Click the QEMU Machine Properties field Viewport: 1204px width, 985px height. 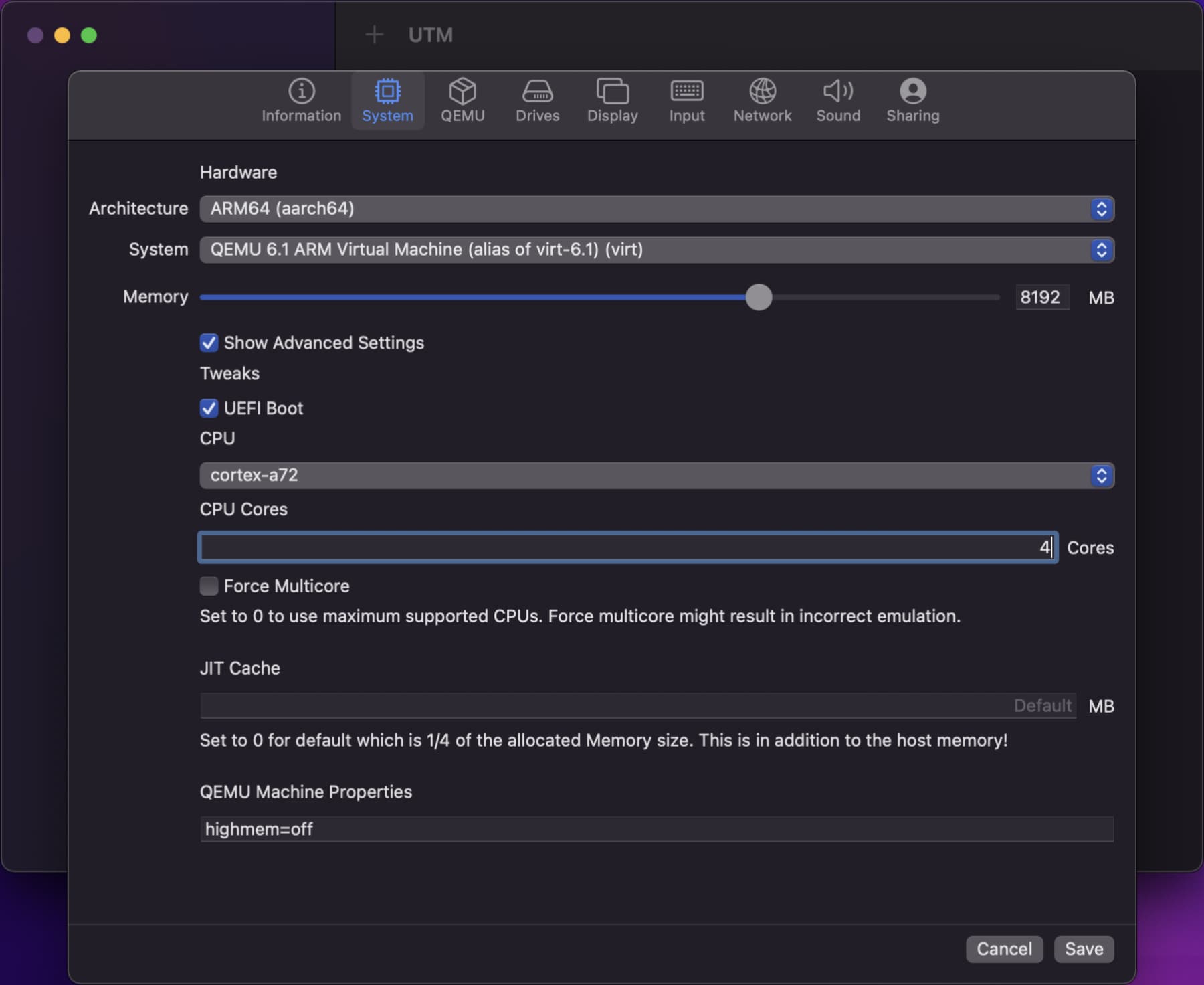point(657,829)
